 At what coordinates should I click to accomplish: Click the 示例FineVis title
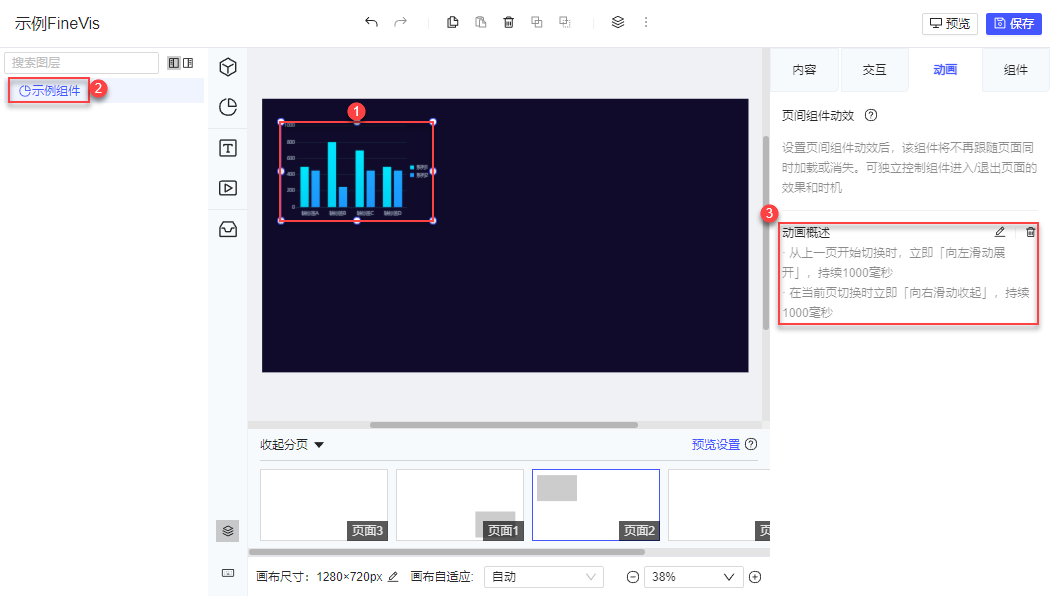pos(57,23)
